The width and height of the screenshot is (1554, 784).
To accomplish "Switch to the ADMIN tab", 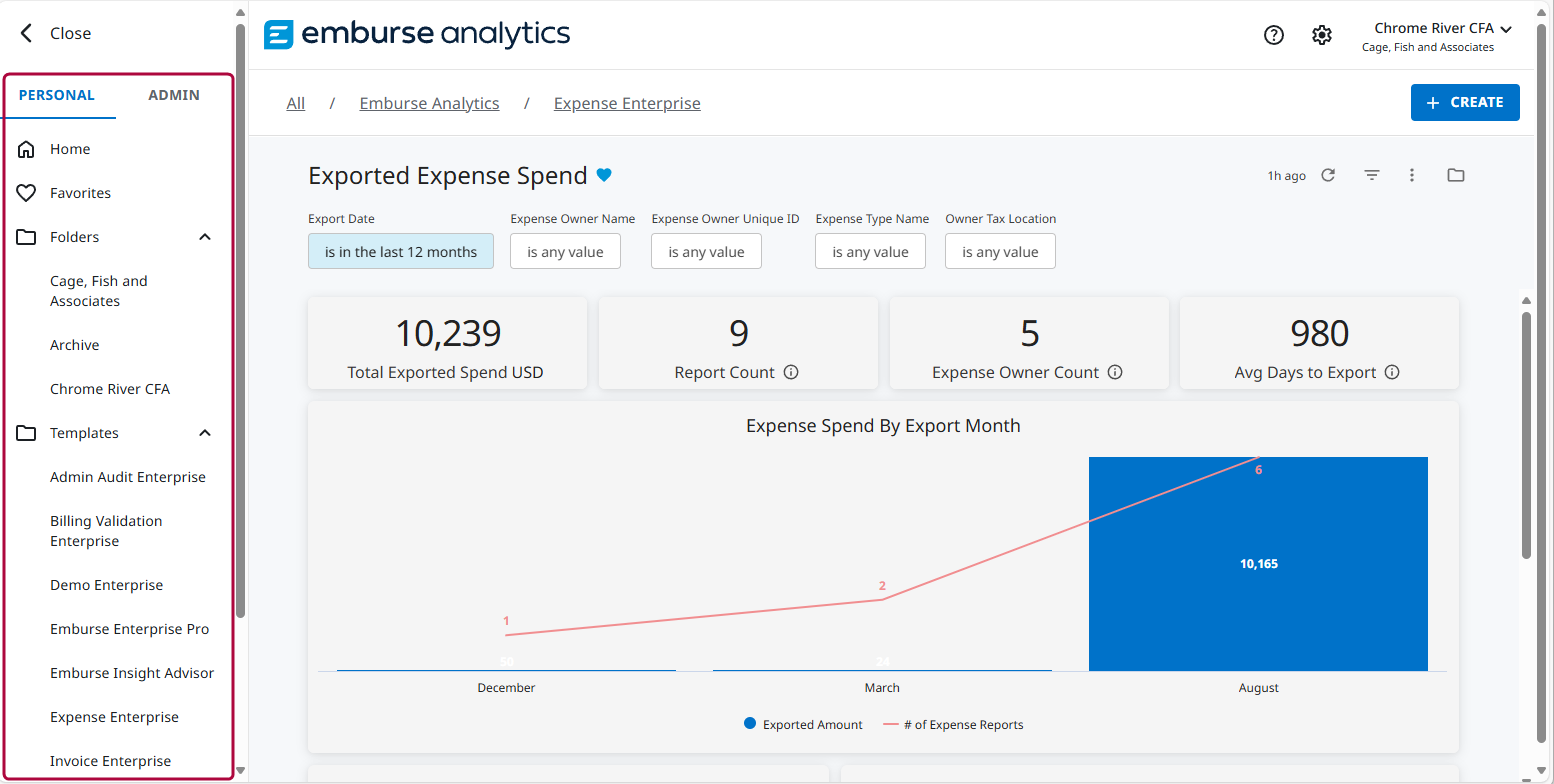I will click(x=174, y=95).
